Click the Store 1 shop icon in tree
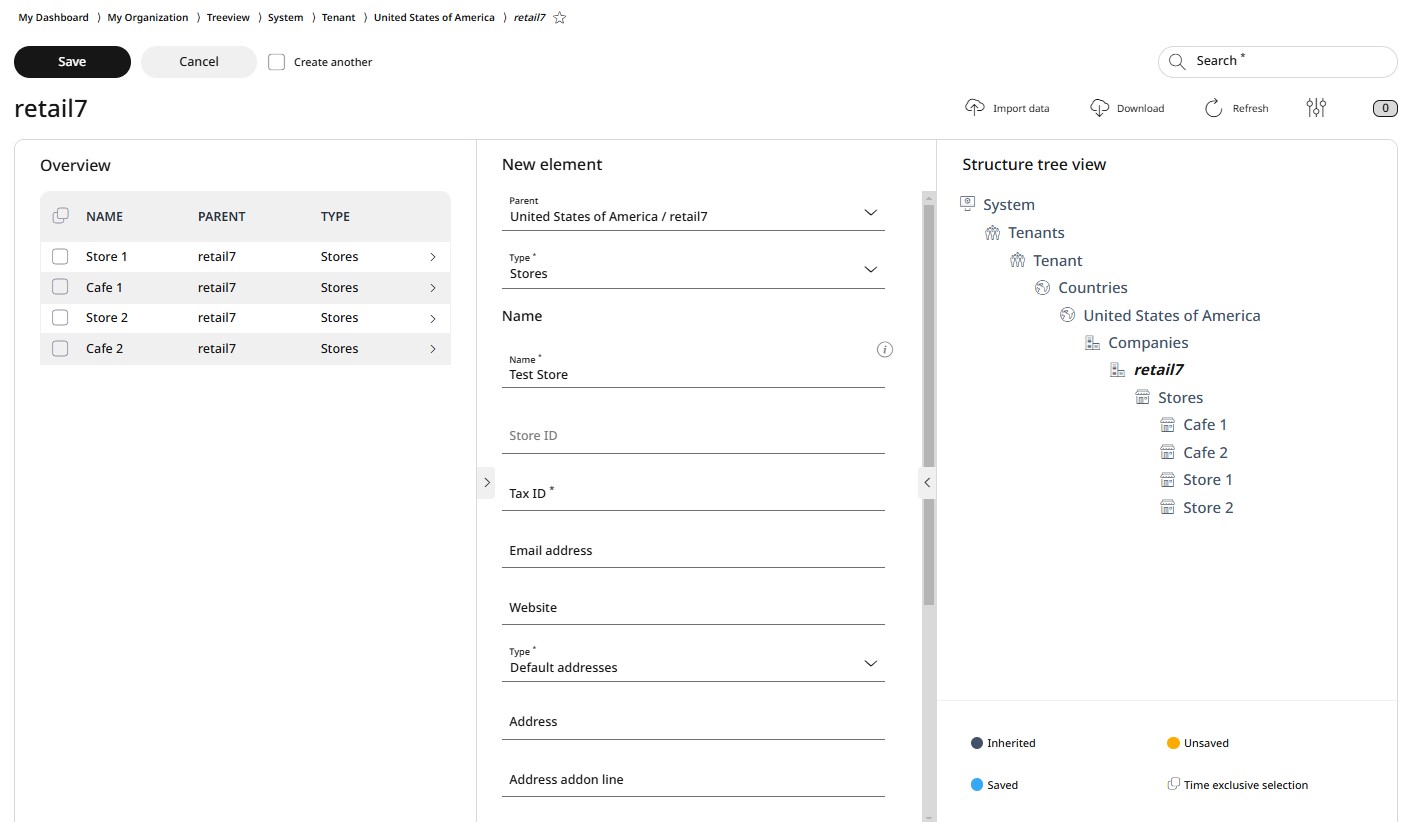This screenshot has width=1407, height=822. click(x=1167, y=480)
